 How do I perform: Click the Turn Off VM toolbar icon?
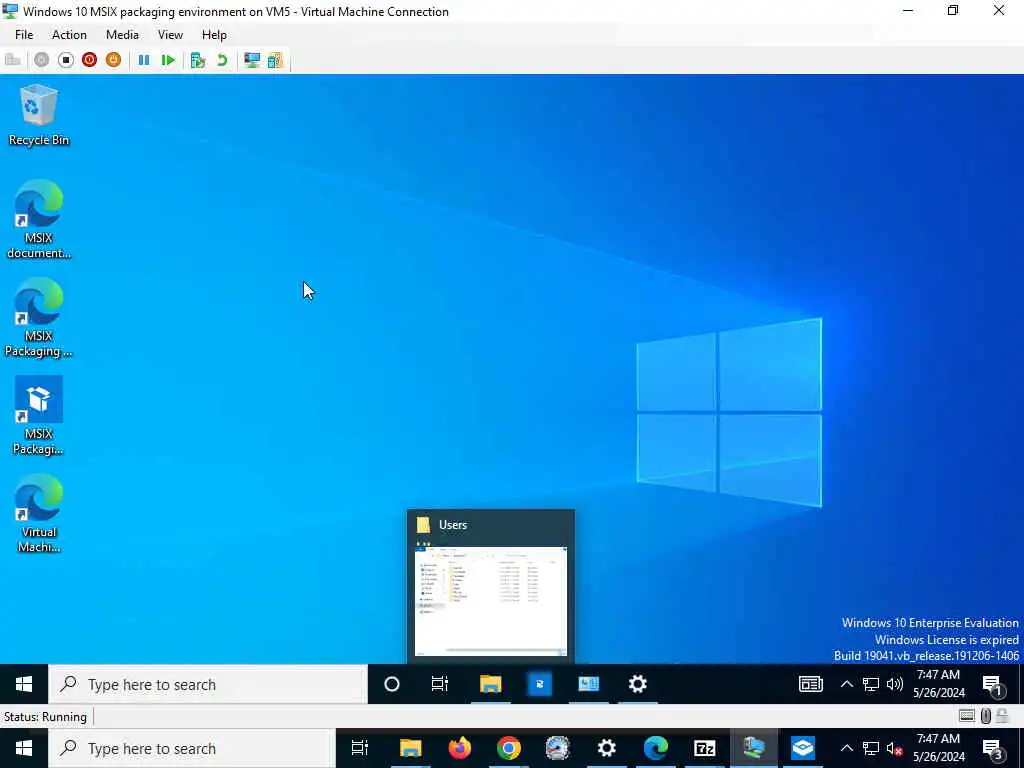tap(65, 60)
